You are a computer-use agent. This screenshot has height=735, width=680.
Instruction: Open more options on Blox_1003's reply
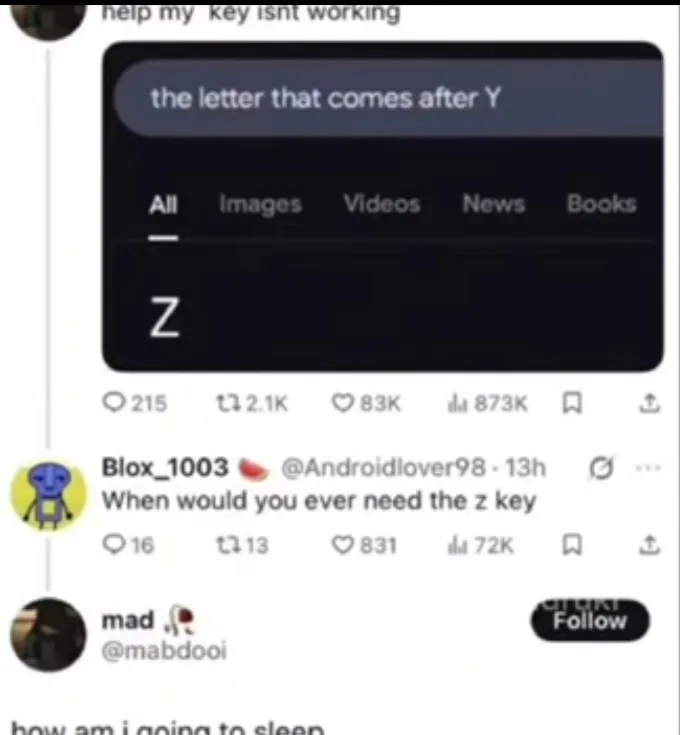pyautogui.click(x=648, y=467)
